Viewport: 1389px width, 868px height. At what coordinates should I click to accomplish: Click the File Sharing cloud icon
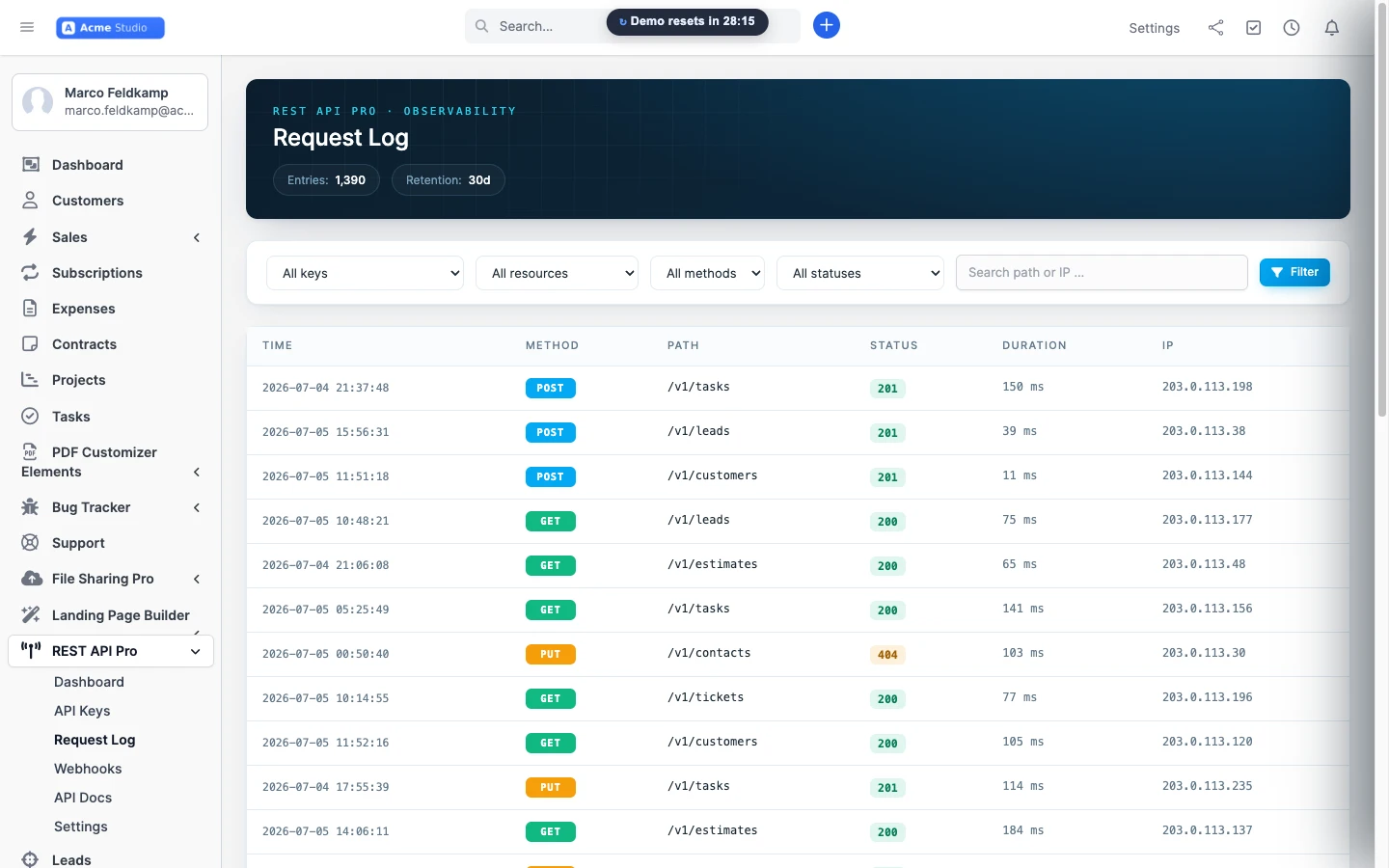tap(32, 579)
